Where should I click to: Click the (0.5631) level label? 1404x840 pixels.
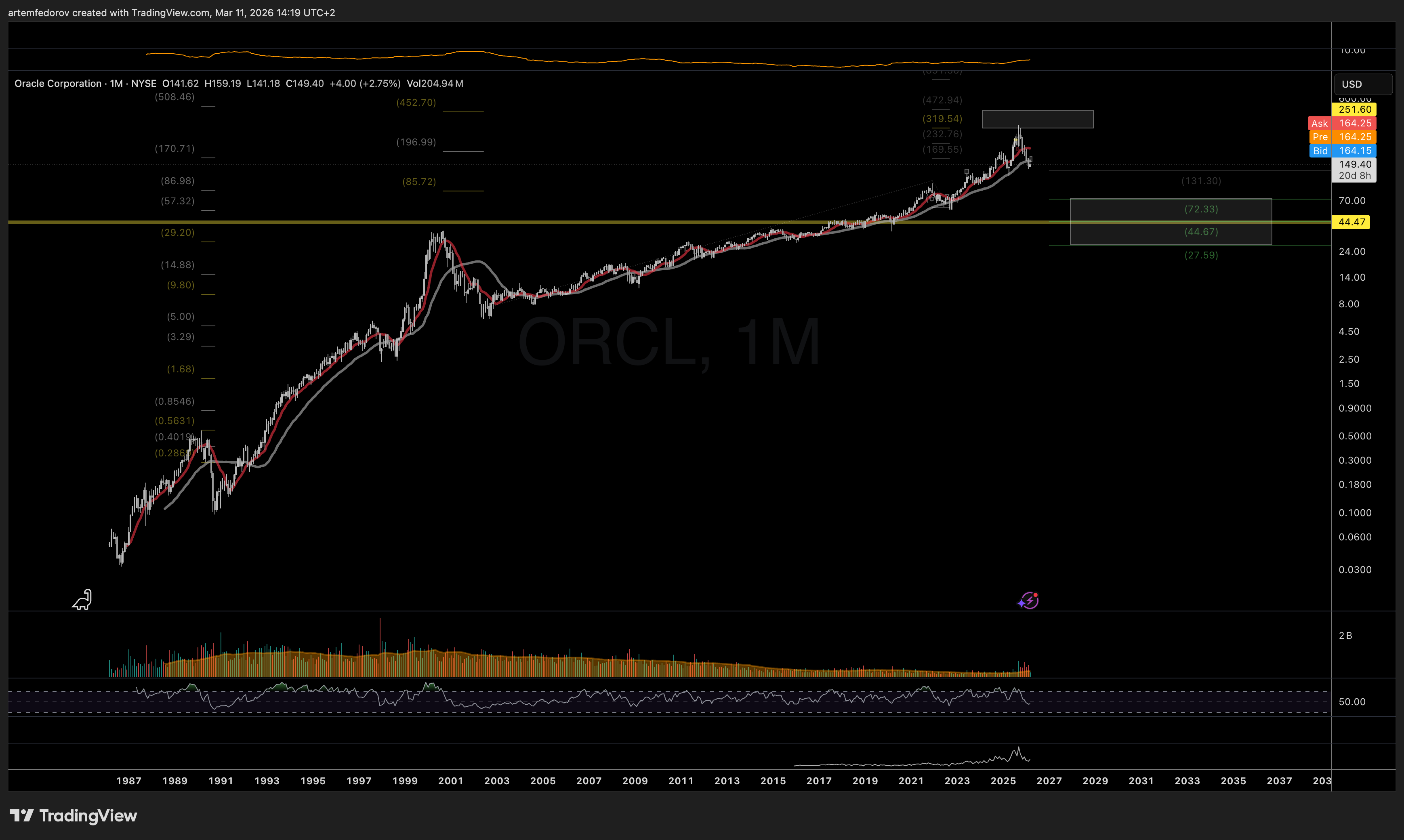tap(174, 420)
